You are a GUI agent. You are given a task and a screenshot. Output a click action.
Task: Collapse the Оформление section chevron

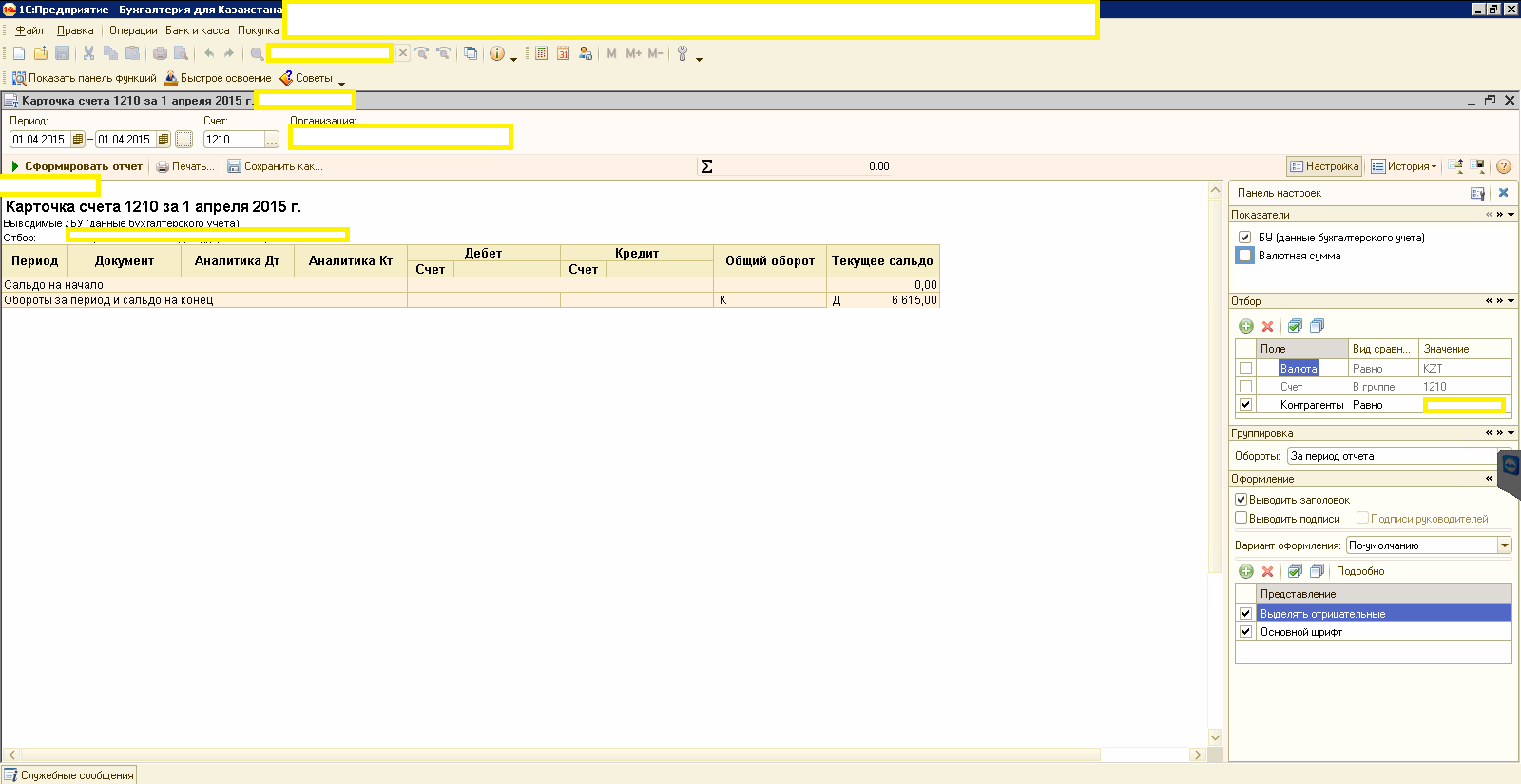(1489, 479)
